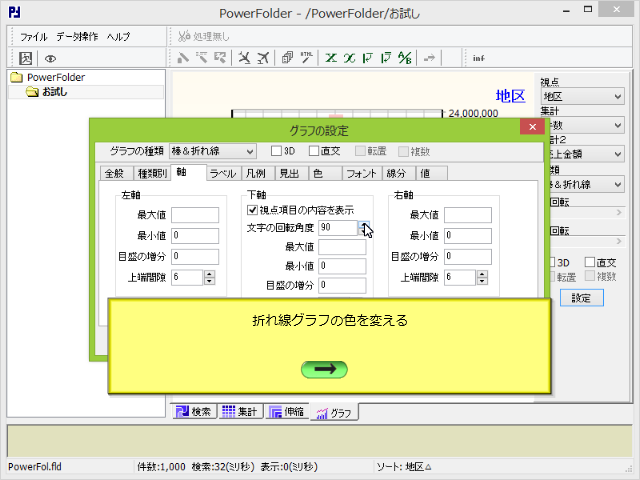Image resolution: width=640 pixels, height=480 pixels.
Task: Click the 設定 button in right panel
Action: click(582, 298)
